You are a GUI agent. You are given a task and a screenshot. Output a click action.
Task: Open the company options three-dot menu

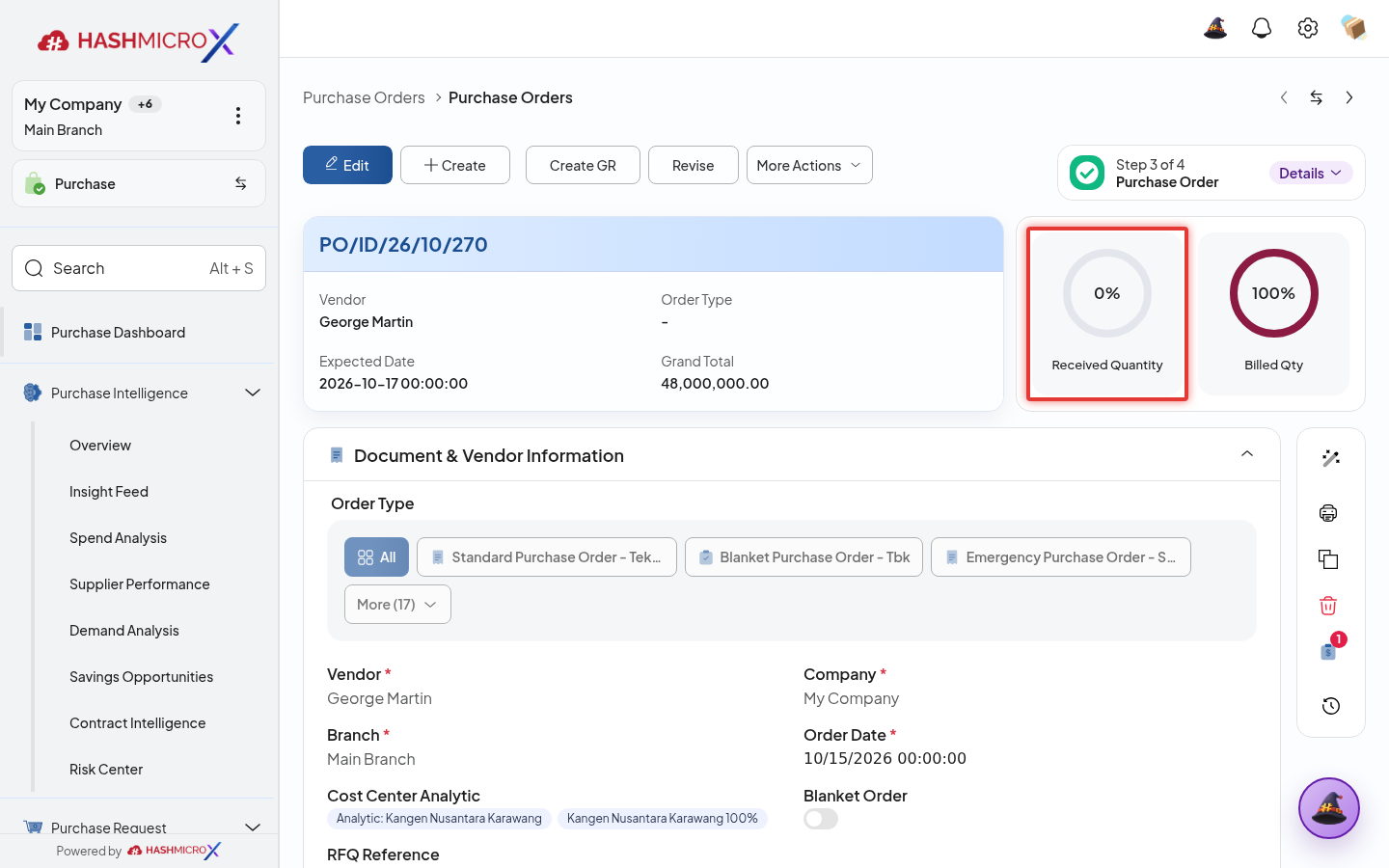point(238,116)
